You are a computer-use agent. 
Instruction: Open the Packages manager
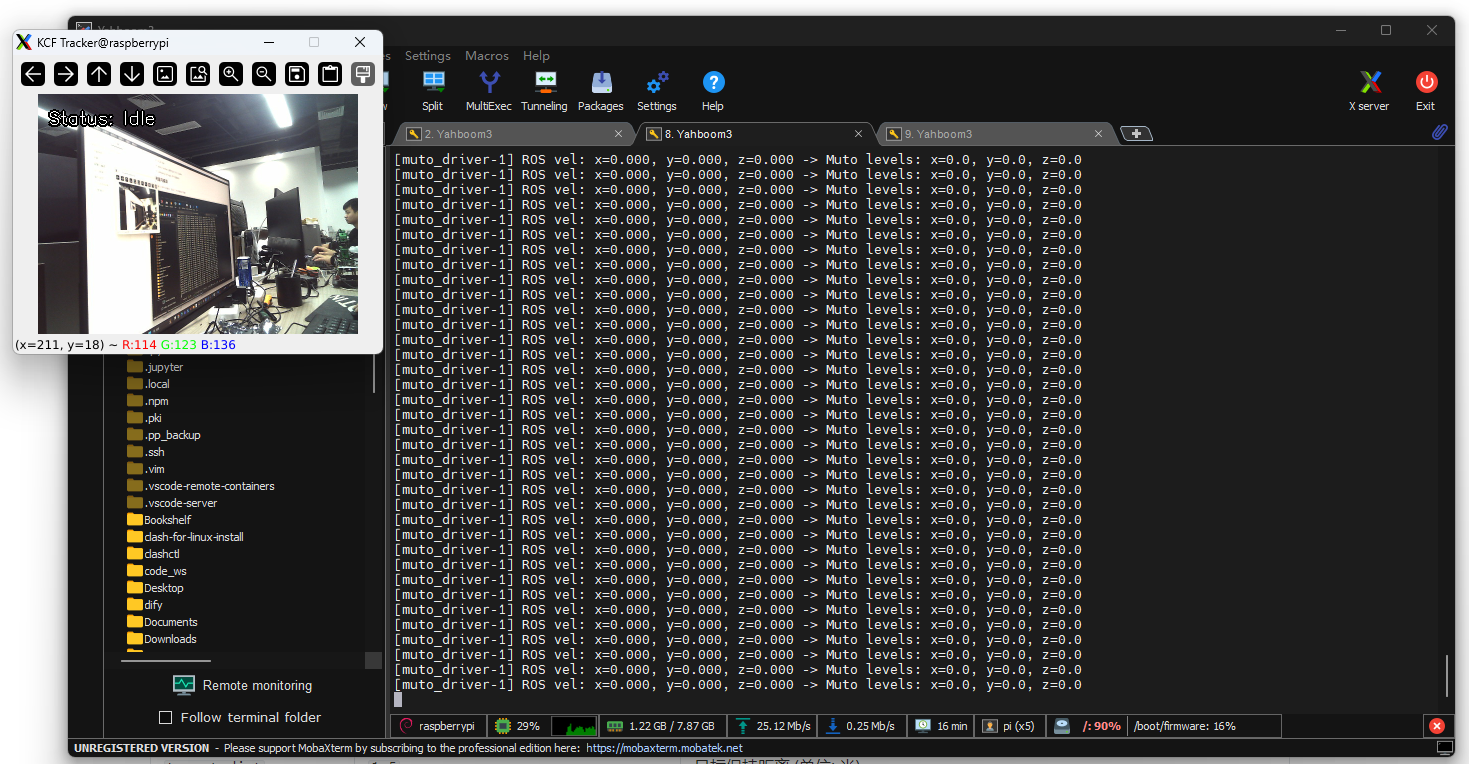[601, 90]
